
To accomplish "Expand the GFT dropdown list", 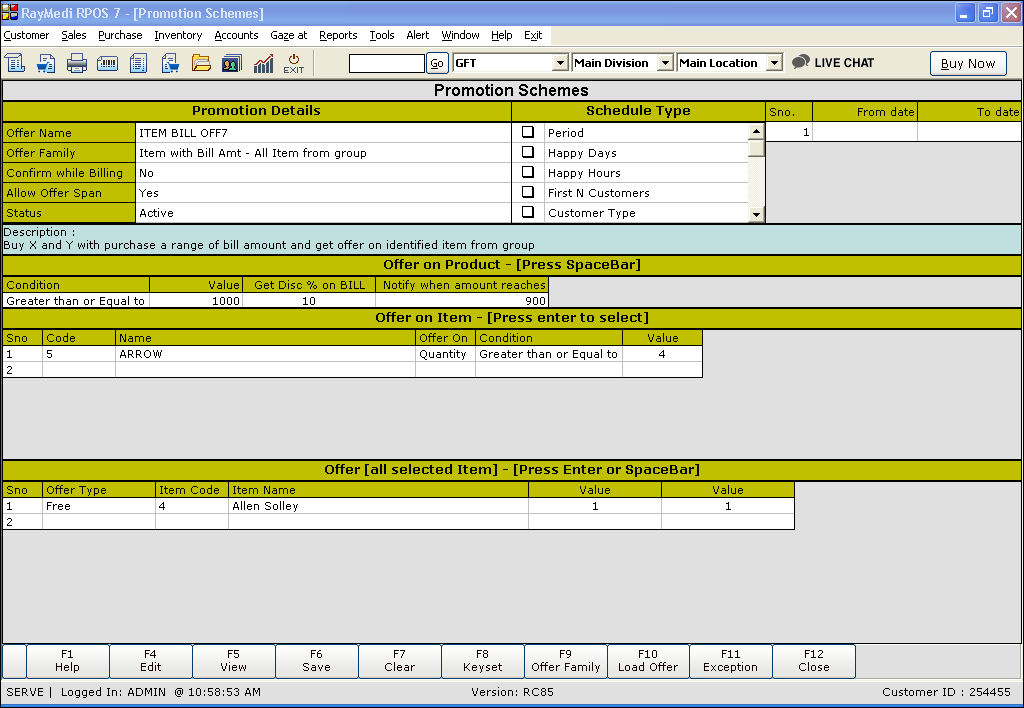I will 560,63.
